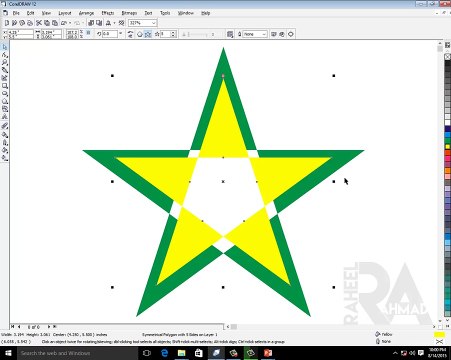Select the Eyedropper tool in the toolbox
Viewport: 451px width, 360px height.
coord(5,135)
